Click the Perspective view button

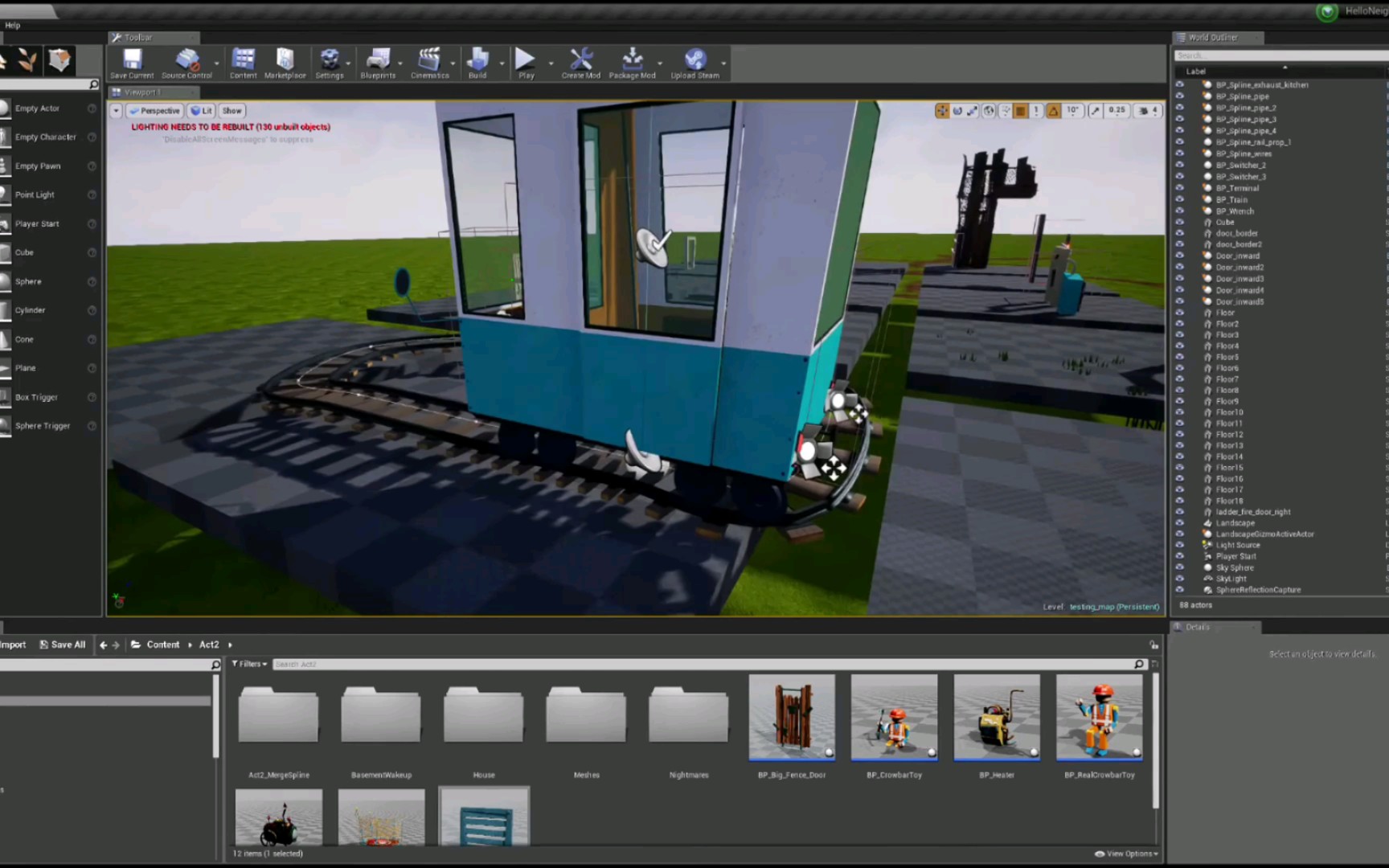pos(154,111)
